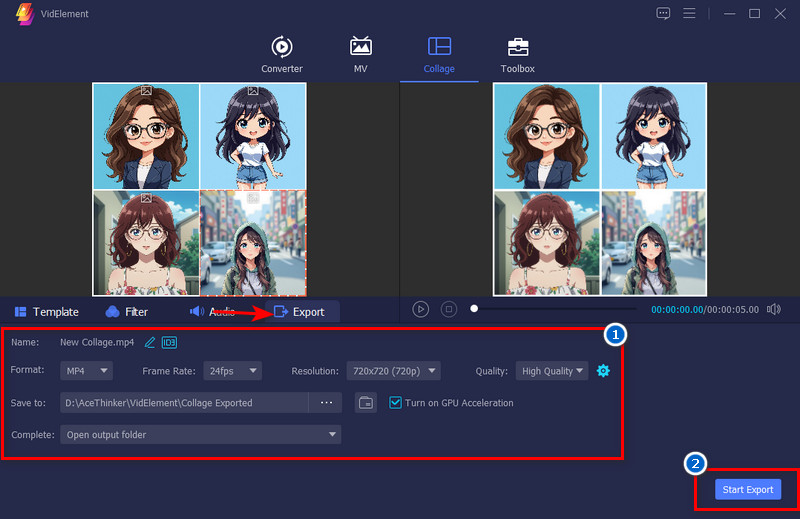The height and width of the screenshot is (519, 800).
Task: Mute the preview volume
Action: (773, 309)
